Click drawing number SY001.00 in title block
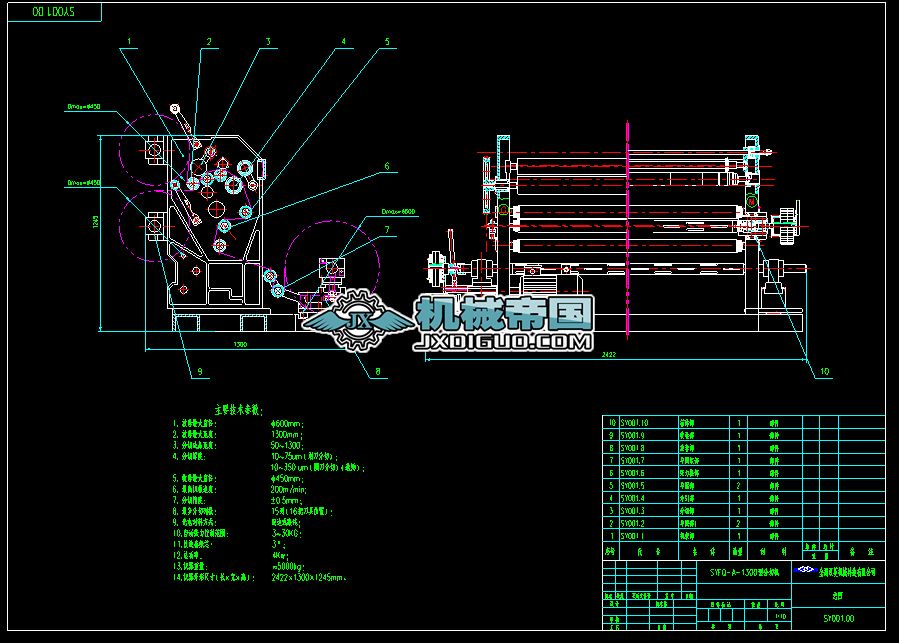Screen dimensions: 899x643 (837, 617)
